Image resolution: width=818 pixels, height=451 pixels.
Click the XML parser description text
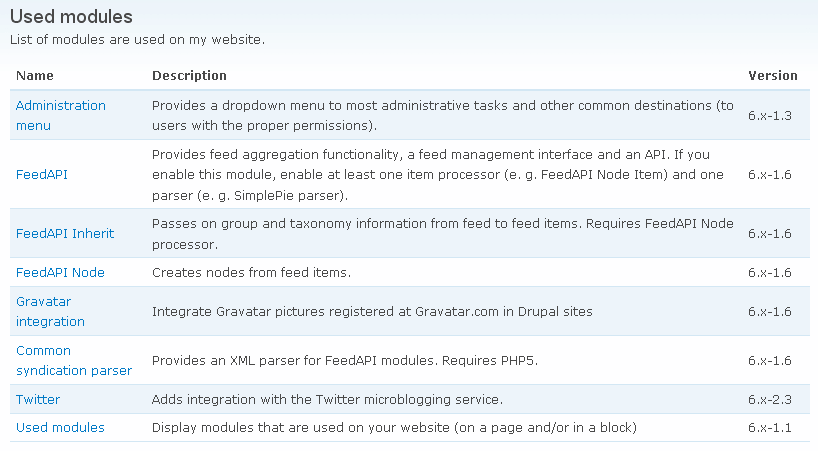344,360
